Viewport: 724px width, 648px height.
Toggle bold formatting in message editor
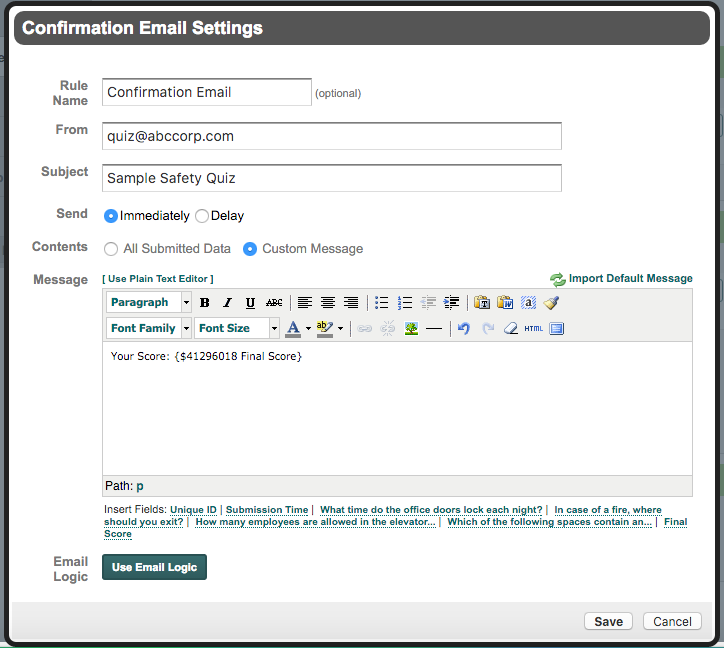pyautogui.click(x=205, y=303)
